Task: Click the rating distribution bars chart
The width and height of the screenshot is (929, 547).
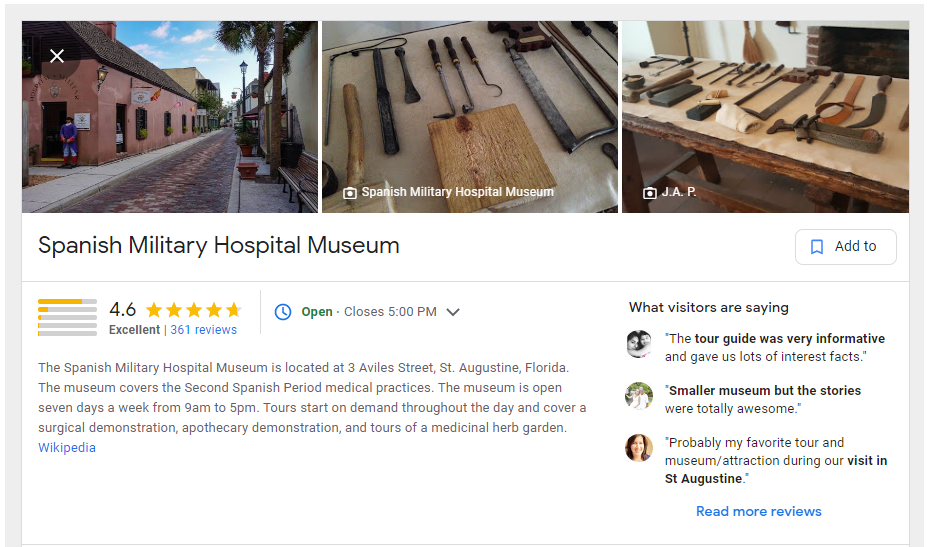Action: (67, 317)
